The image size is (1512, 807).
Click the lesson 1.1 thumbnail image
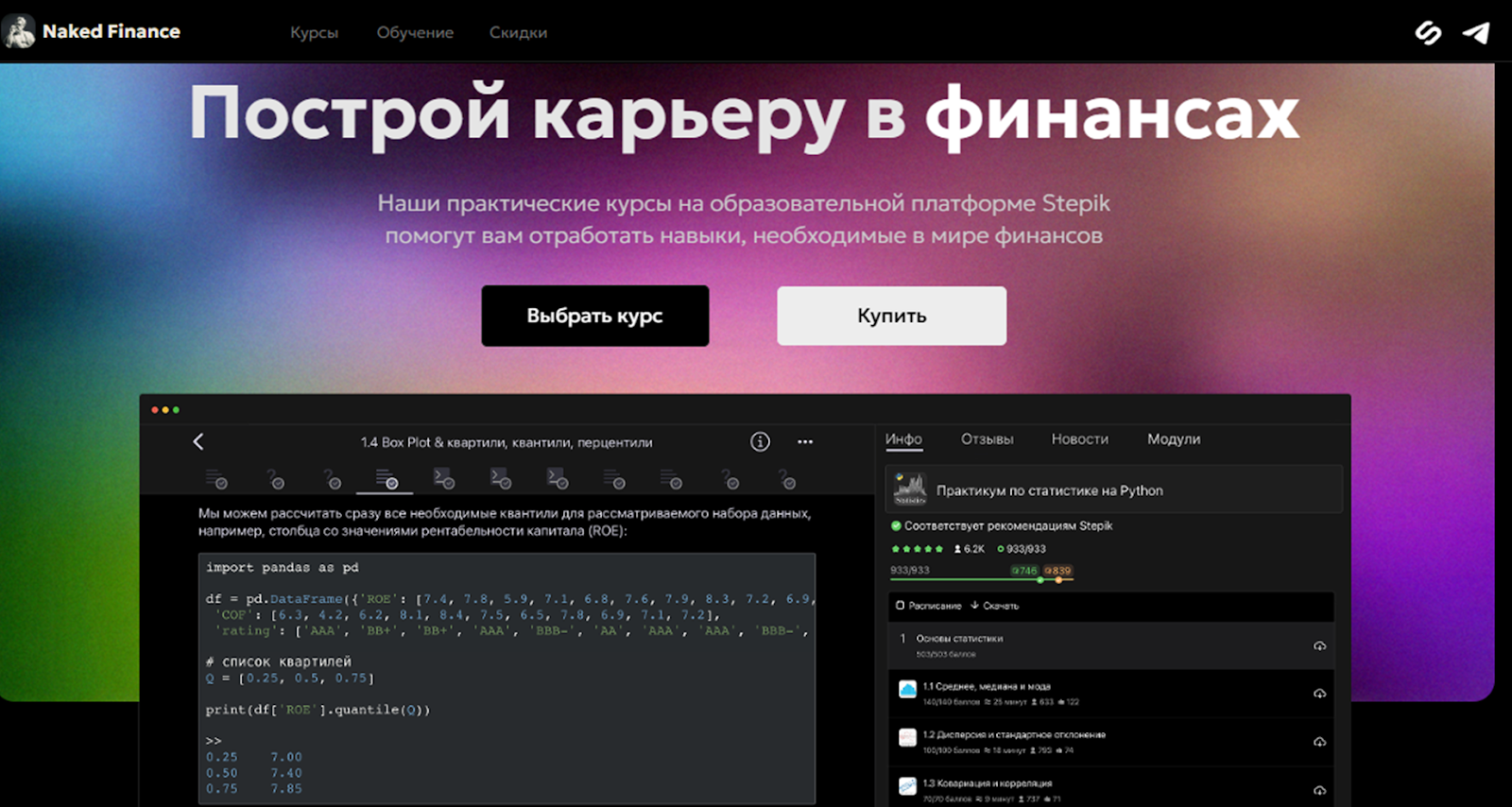[x=907, y=690]
